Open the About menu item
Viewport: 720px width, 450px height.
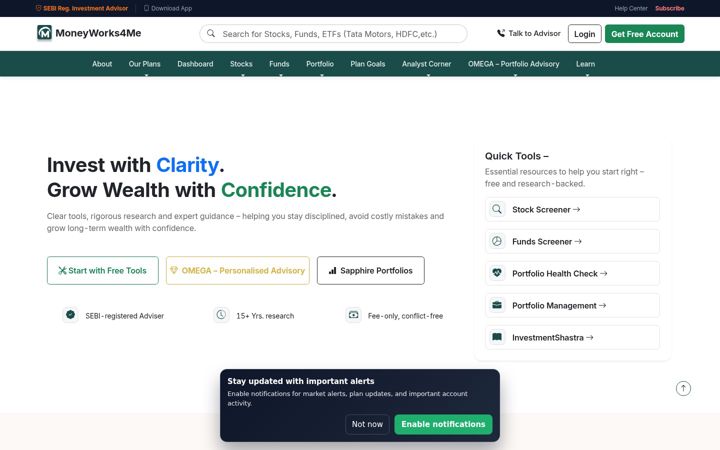click(x=102, y=64)
